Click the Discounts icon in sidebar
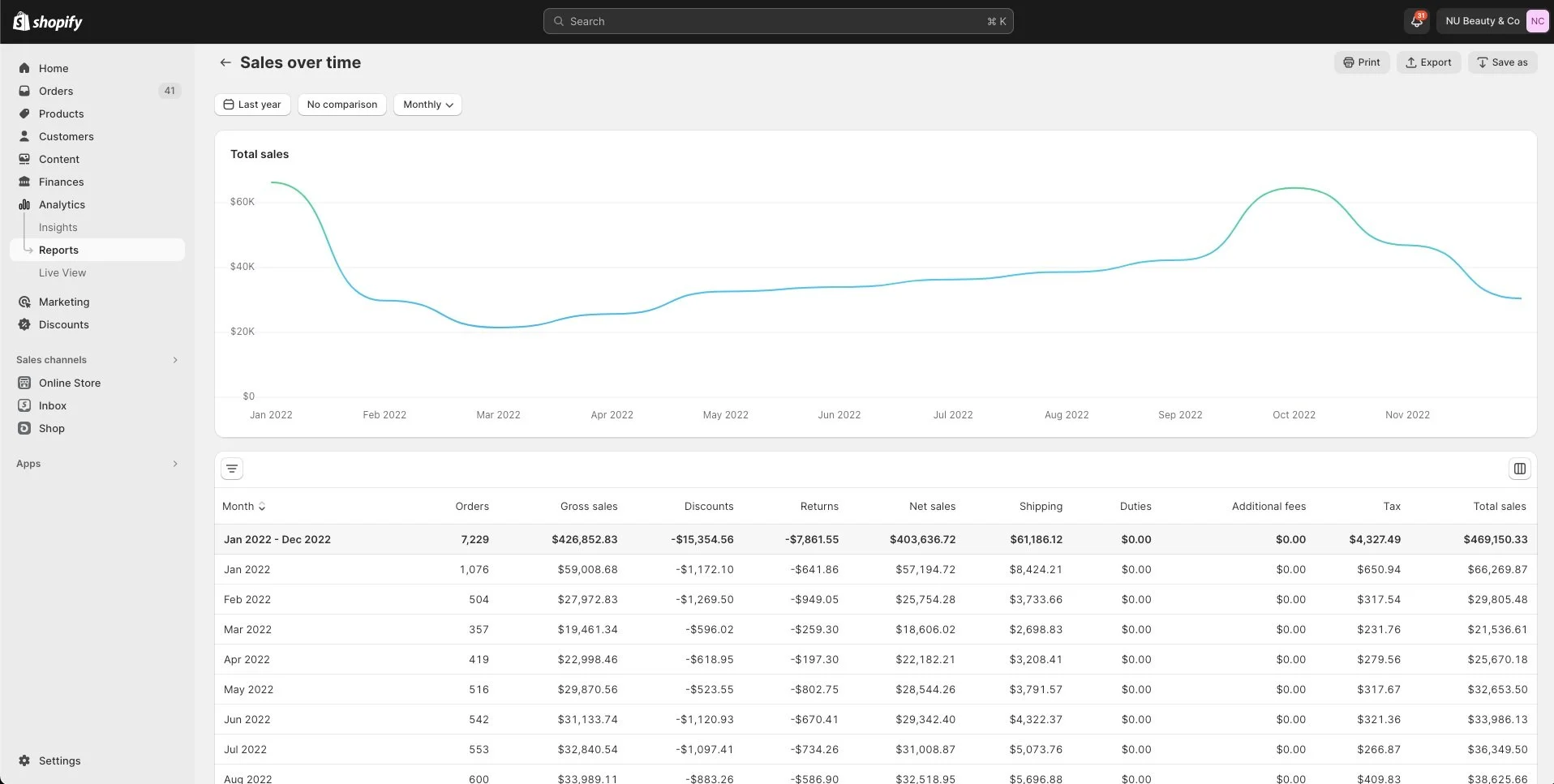The height and width of the screenshot is (784, 1554). tap(24, 324)
